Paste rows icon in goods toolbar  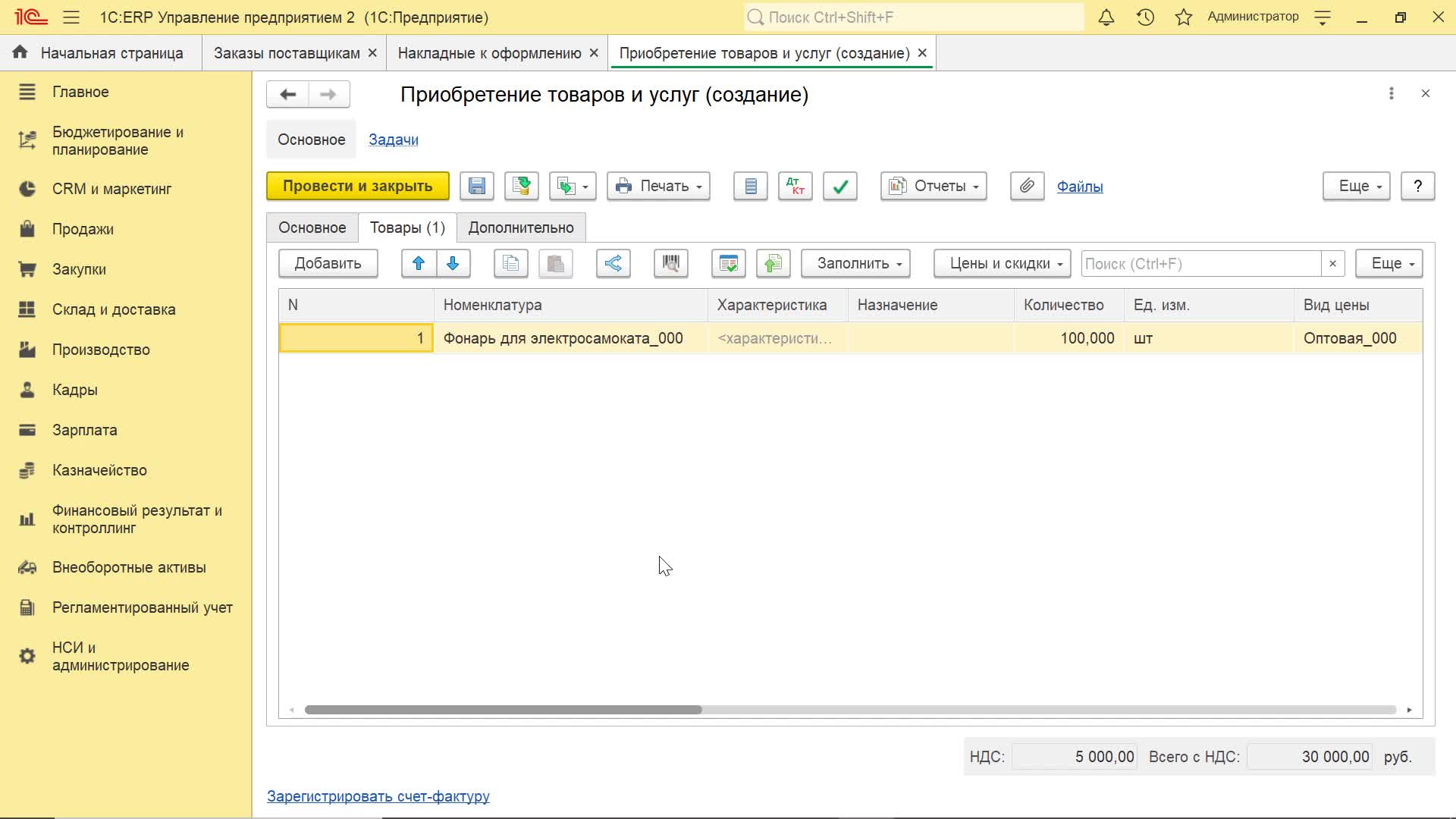556,263
